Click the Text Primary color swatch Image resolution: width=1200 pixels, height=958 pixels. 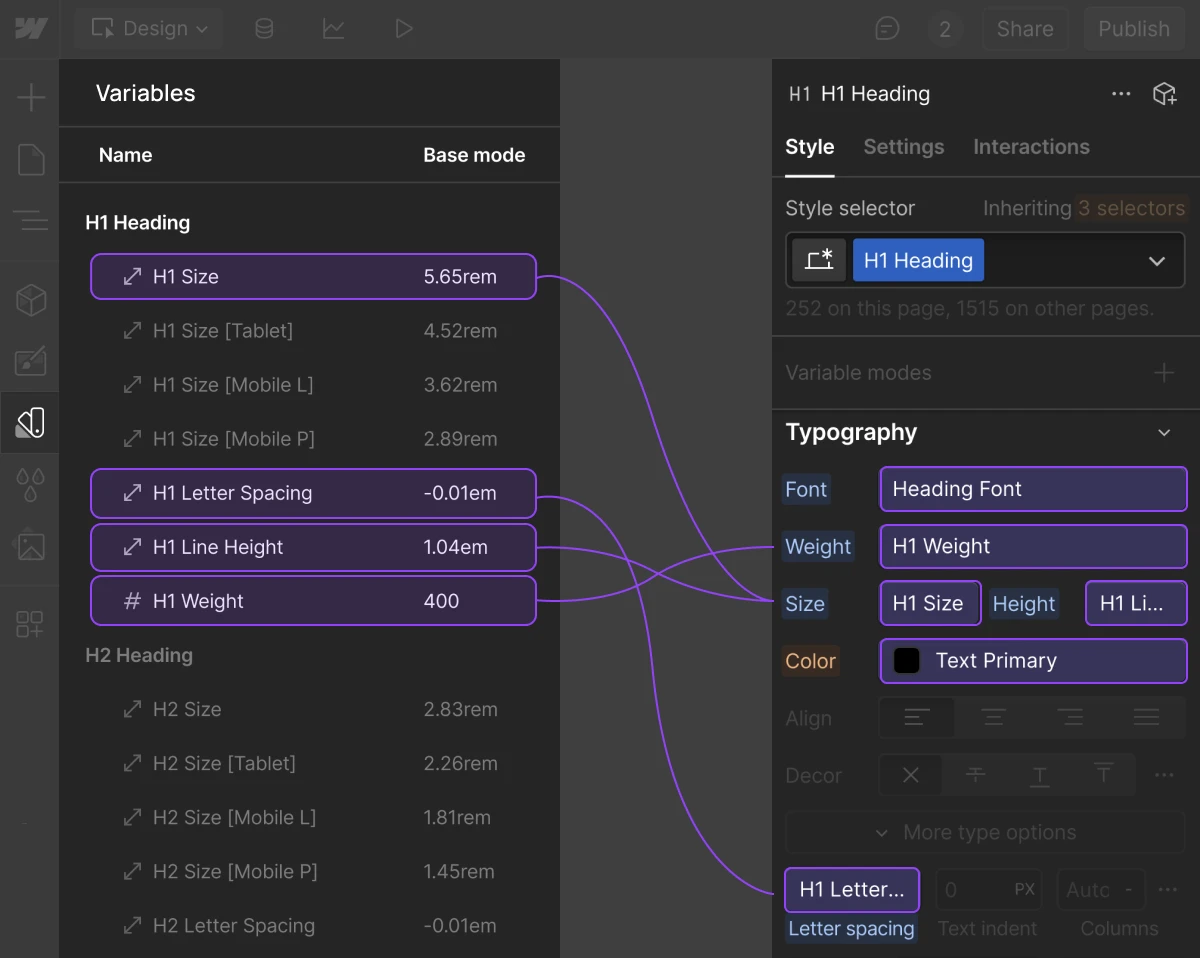pyautogui.click(x=908, y=660)
